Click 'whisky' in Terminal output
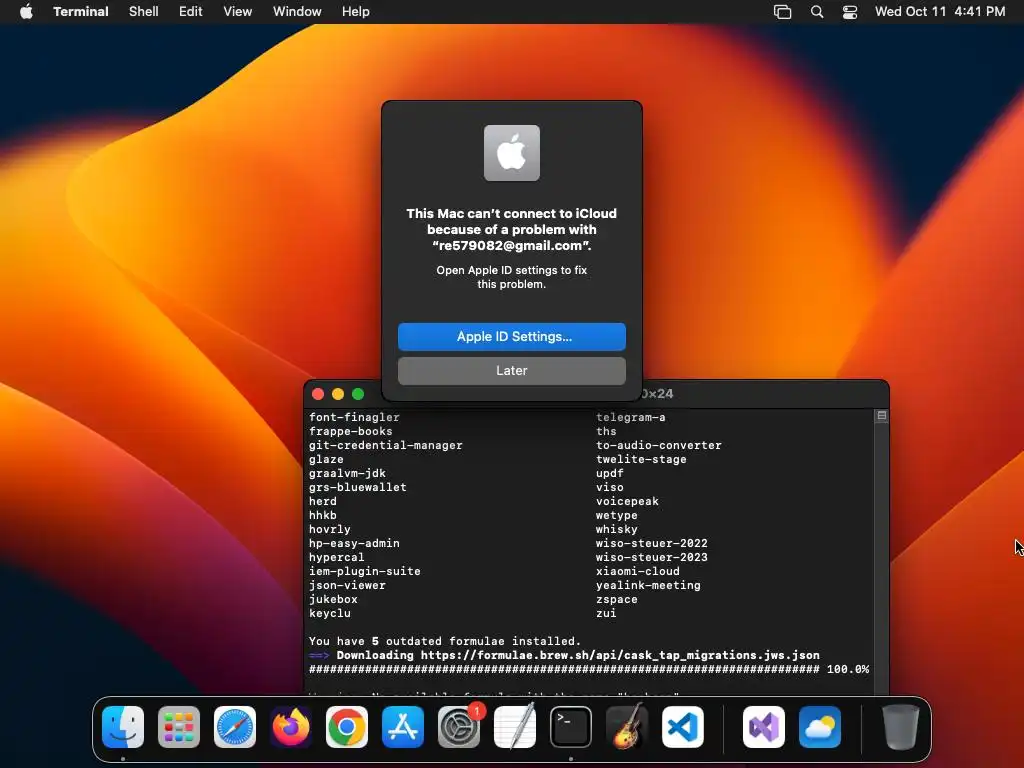The image size is (1024, 768). pos(616,529)
